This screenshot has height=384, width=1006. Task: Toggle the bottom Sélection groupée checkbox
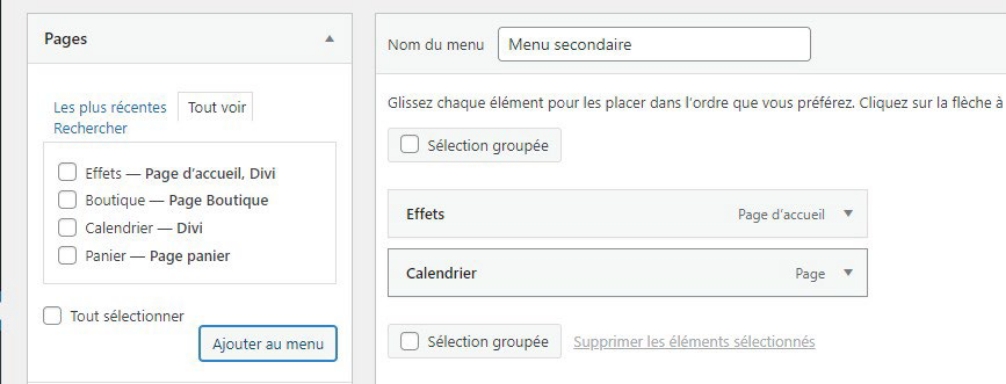[409, 342]
